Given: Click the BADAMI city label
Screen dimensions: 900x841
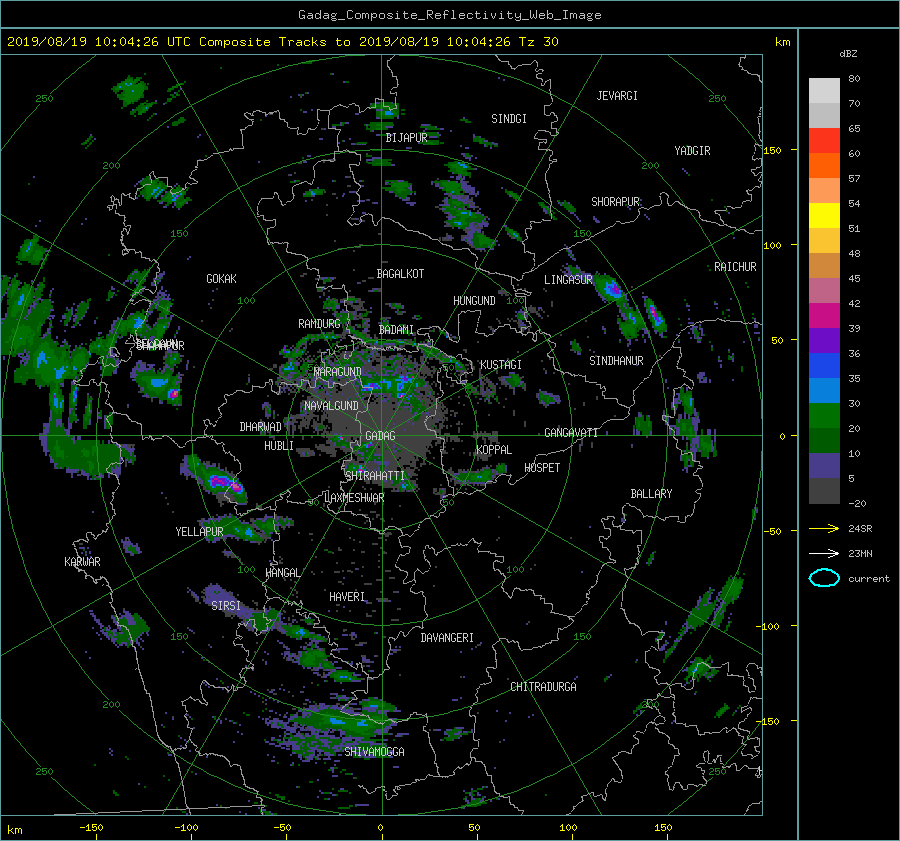Looking at the screenshot, I should pyautogui.click(x=397, y=330).
